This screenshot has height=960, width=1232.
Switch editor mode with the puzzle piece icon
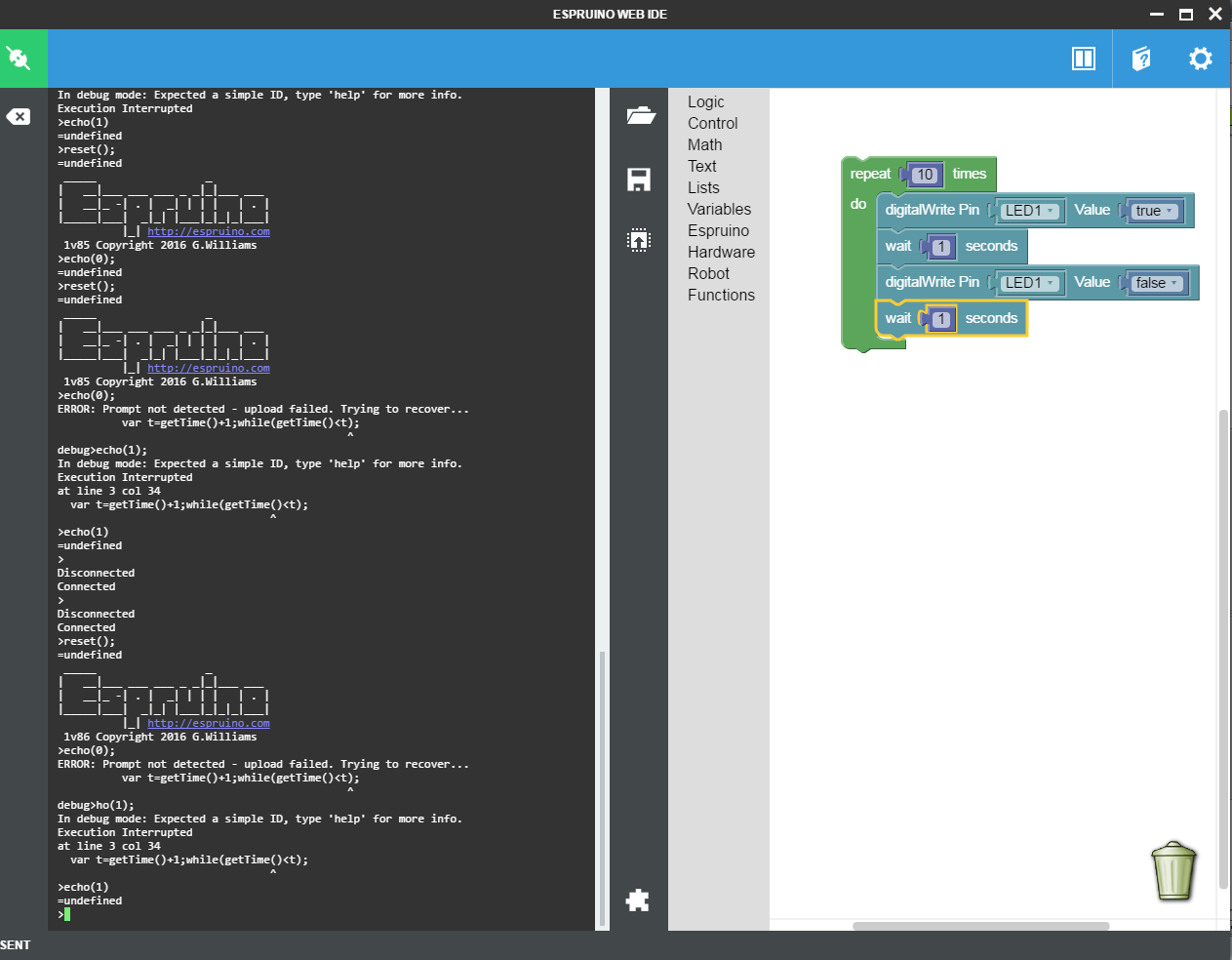tap(638, 900)
